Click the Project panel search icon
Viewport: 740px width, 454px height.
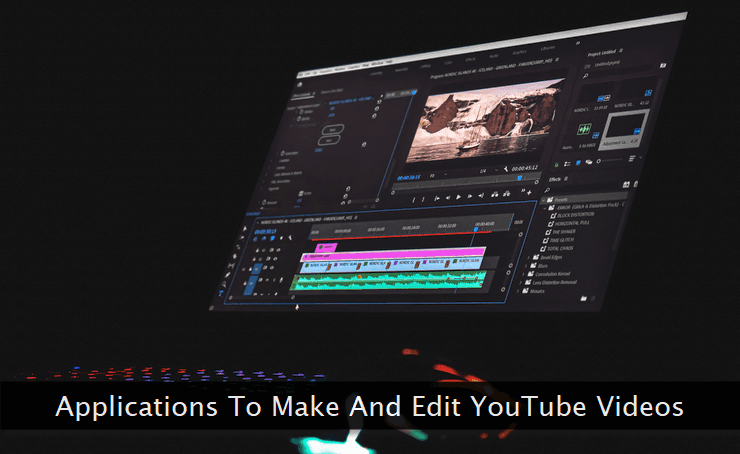coord(585,76)
